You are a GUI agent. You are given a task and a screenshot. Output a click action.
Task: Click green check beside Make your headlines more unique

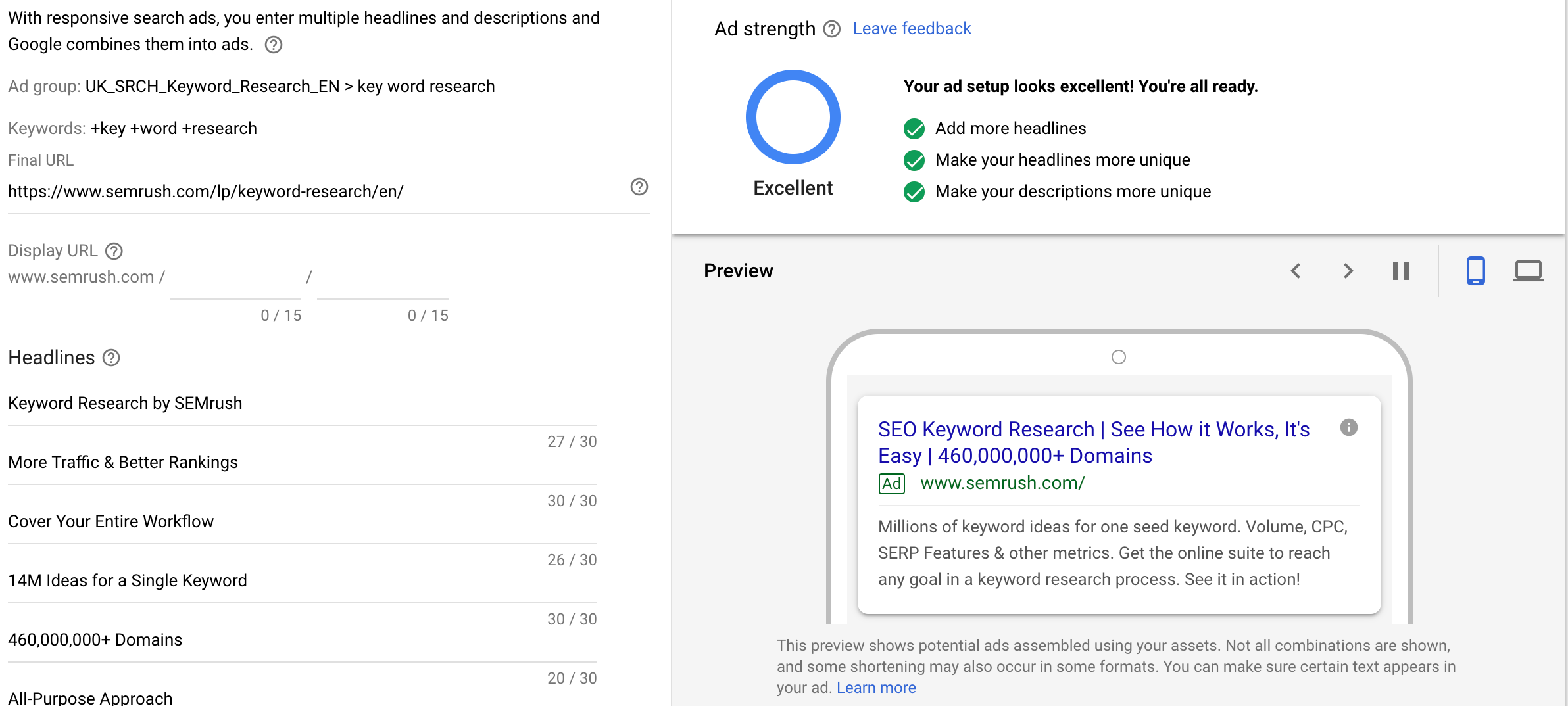point(914,160)
